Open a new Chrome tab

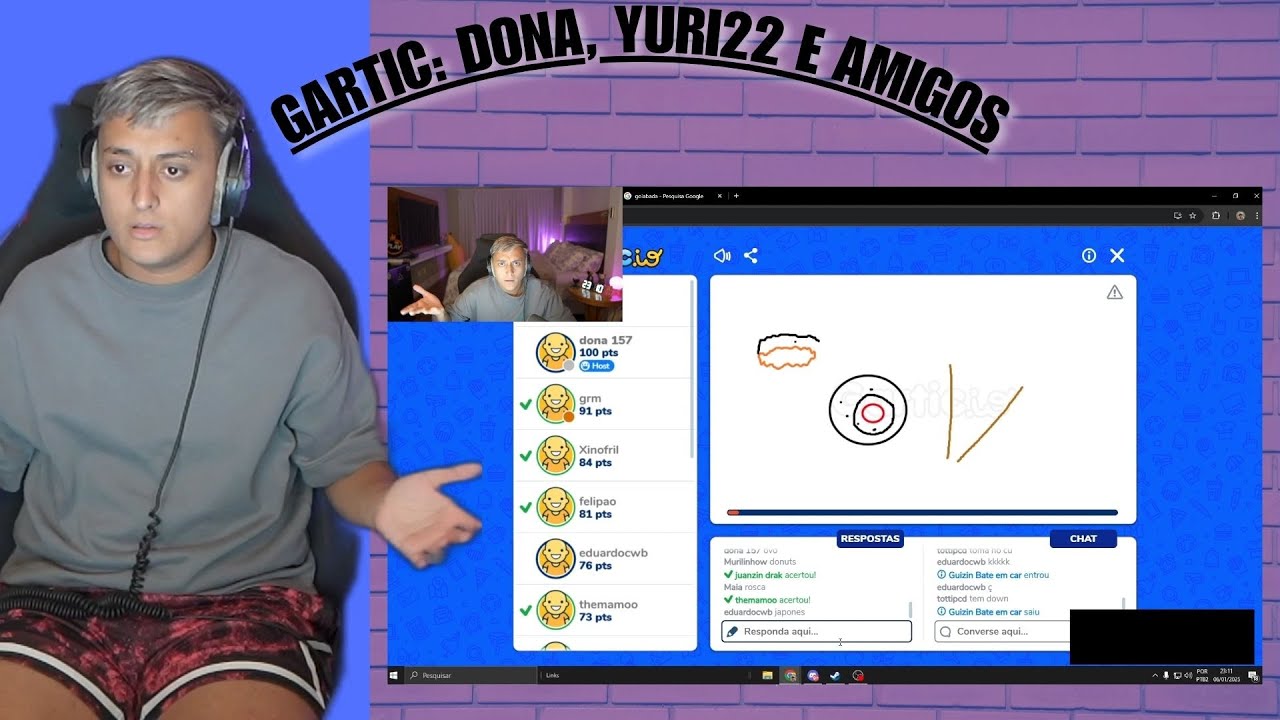[736, 196]
